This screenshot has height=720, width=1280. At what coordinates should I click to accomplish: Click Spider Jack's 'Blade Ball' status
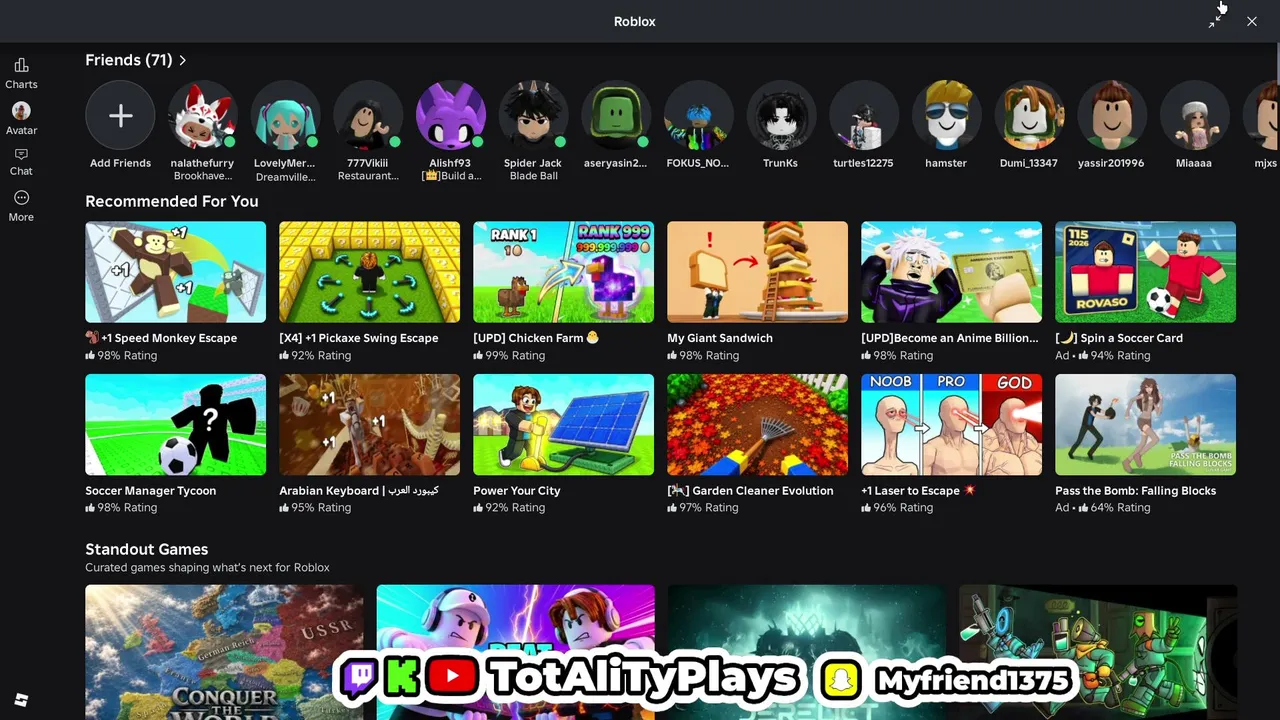click(x=533, y=176)
